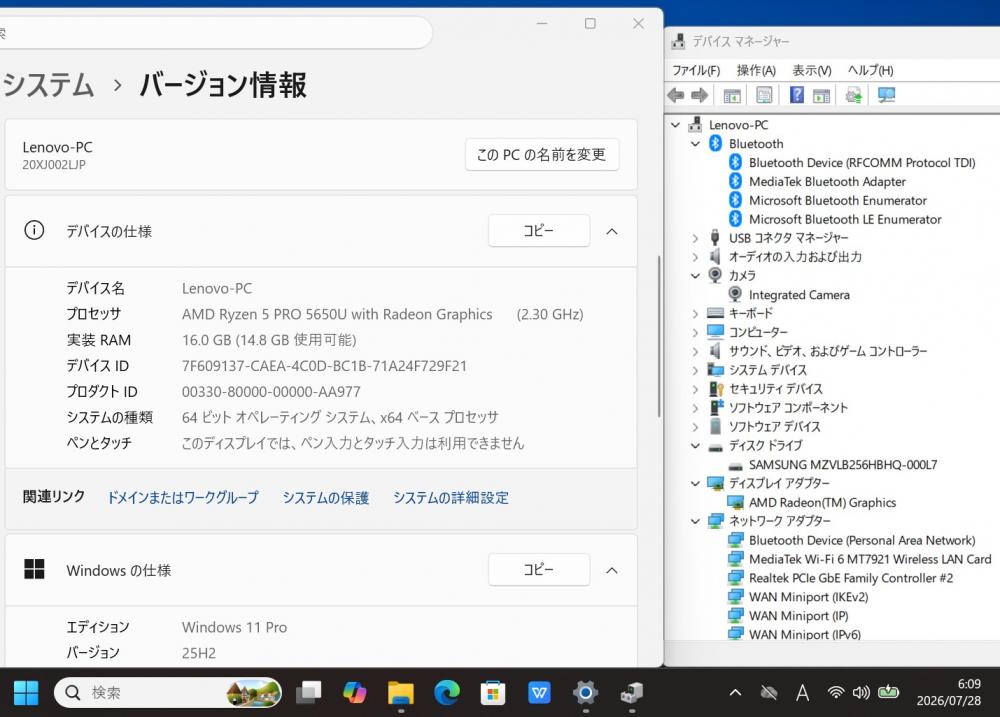Show hidden tray icons chevron
The width and height of the screenshot is (1000, 717).
coord(735,693)
